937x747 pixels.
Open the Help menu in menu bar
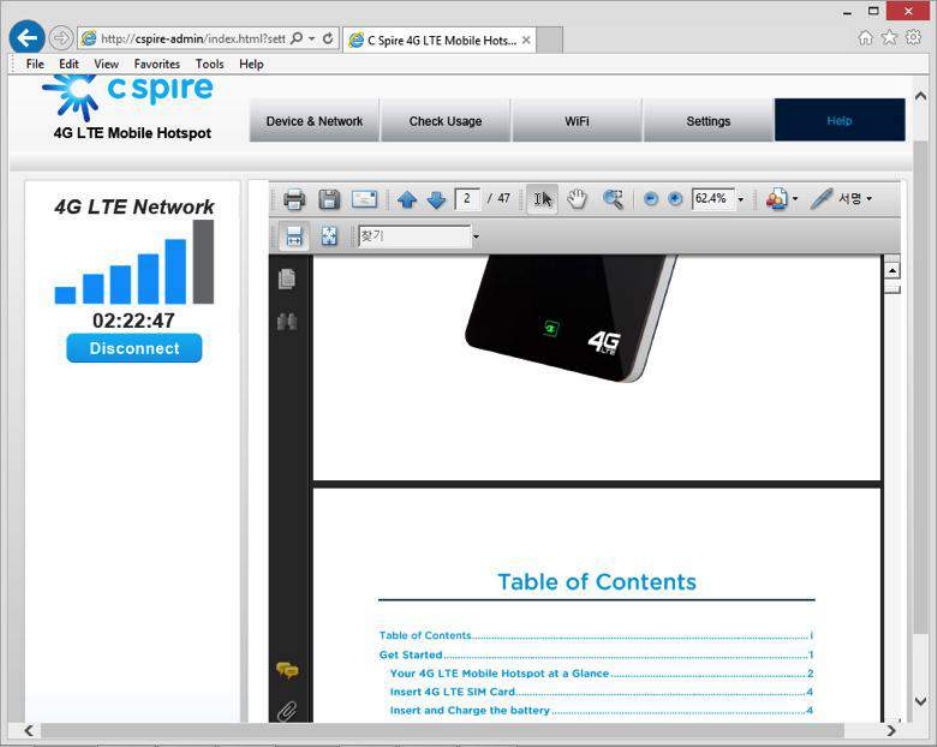click(251, 64)
